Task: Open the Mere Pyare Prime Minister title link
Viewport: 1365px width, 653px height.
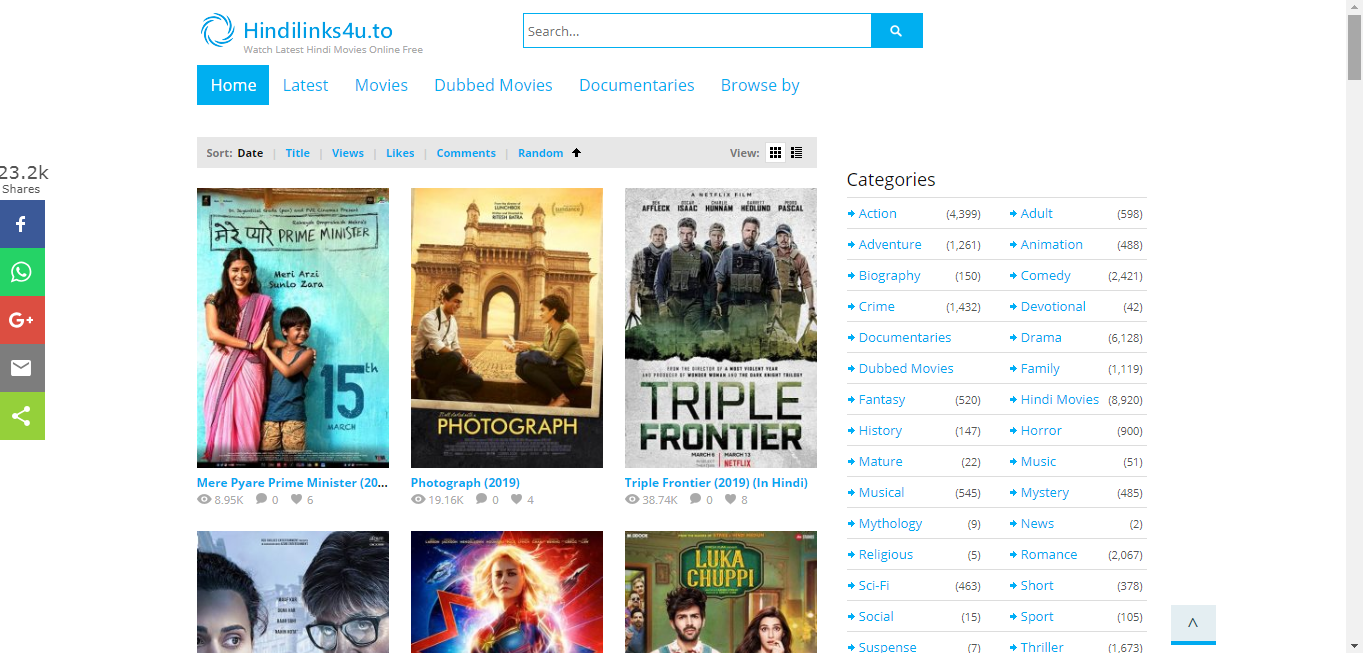Action: click(293, 482)
